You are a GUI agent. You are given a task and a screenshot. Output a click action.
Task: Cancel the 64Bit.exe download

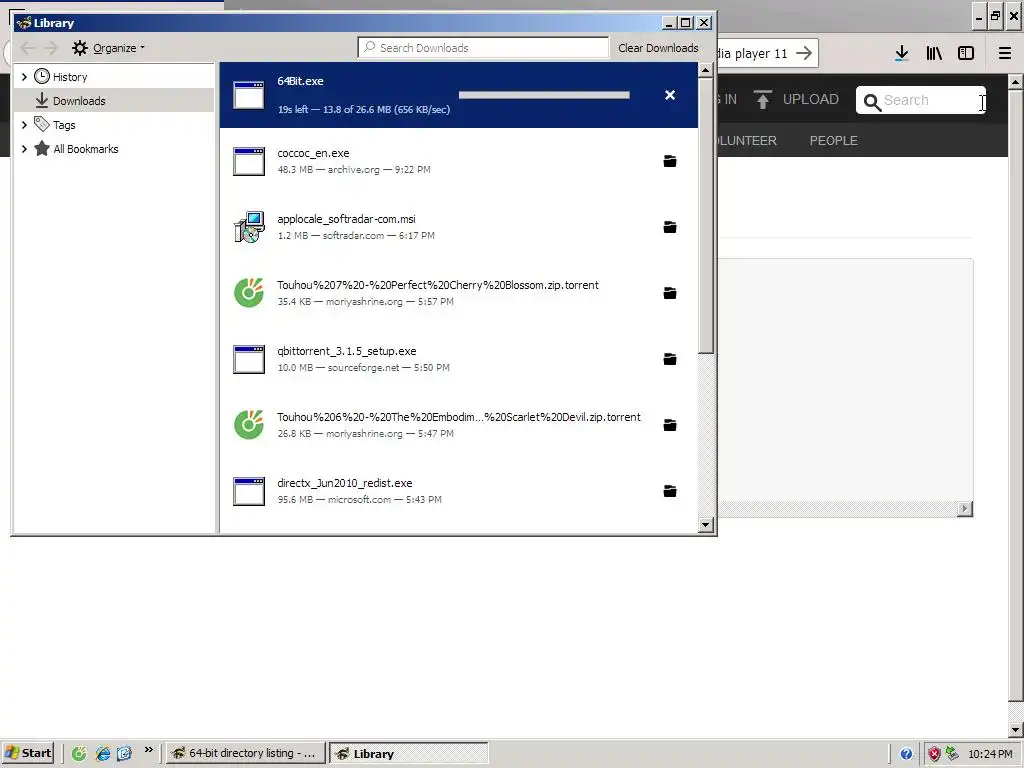[669, 95]
